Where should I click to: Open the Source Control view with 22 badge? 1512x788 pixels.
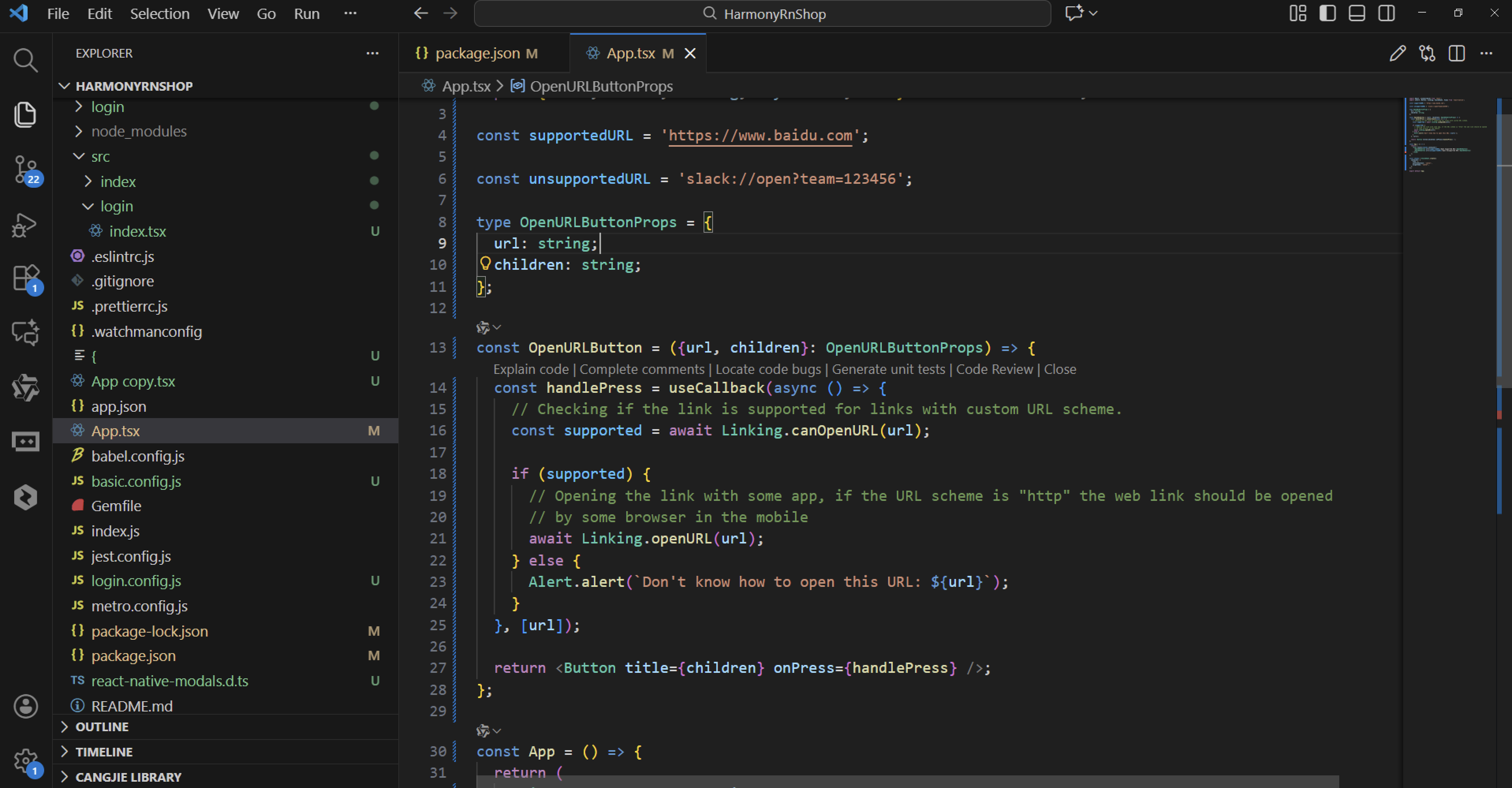[x=25, y=169]
